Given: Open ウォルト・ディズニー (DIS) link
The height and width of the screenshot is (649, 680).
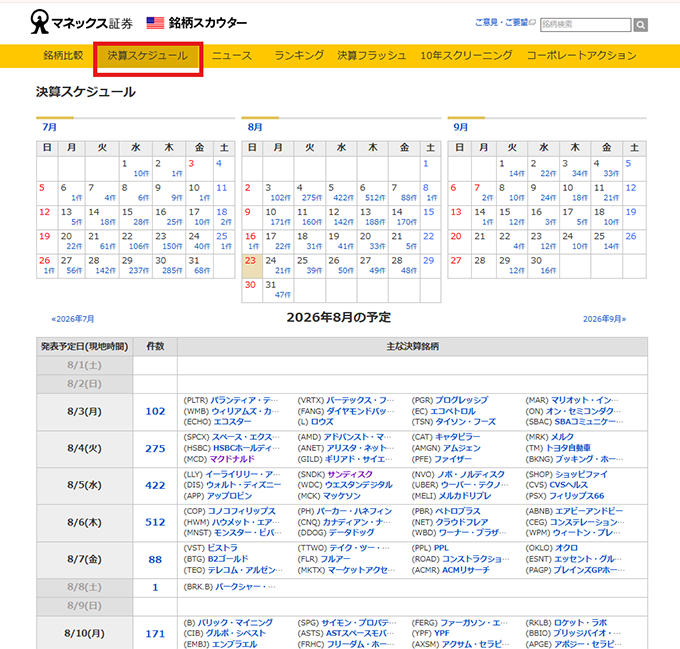Looking at the screenshot, I should pyautogui.click(x=243, y=485).
